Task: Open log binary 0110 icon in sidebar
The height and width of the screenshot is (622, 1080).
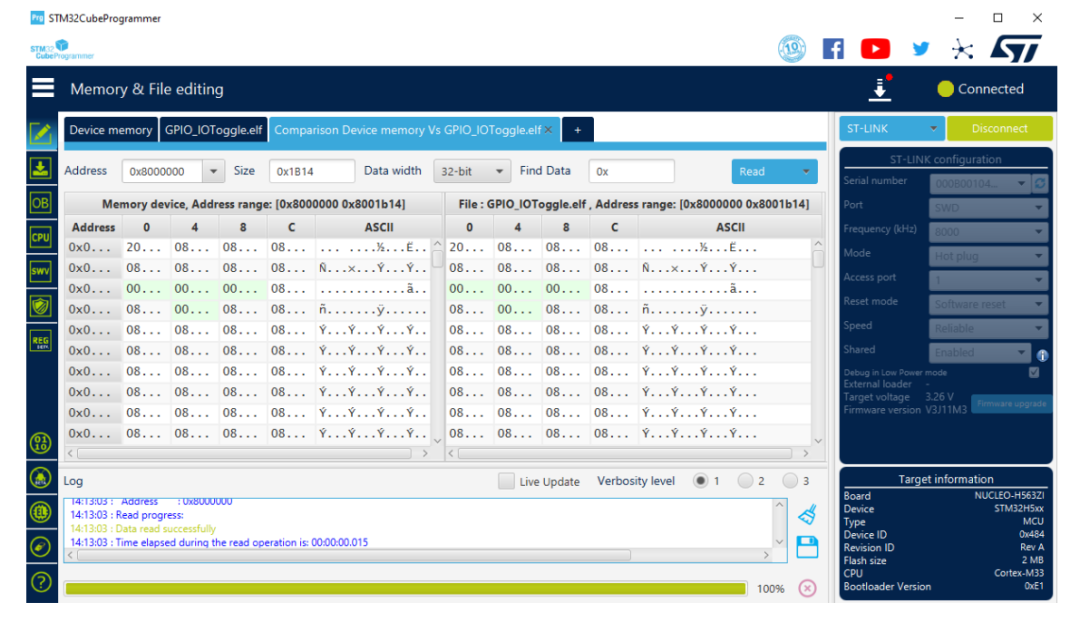Action: tap(41, 443)
